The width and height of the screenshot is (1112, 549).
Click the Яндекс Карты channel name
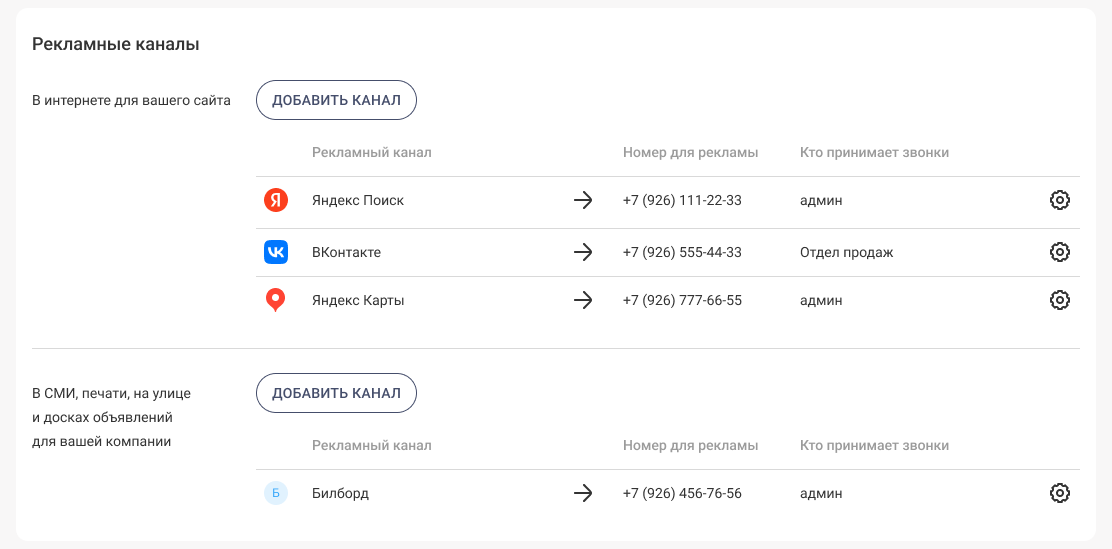(x=358, y=300)
